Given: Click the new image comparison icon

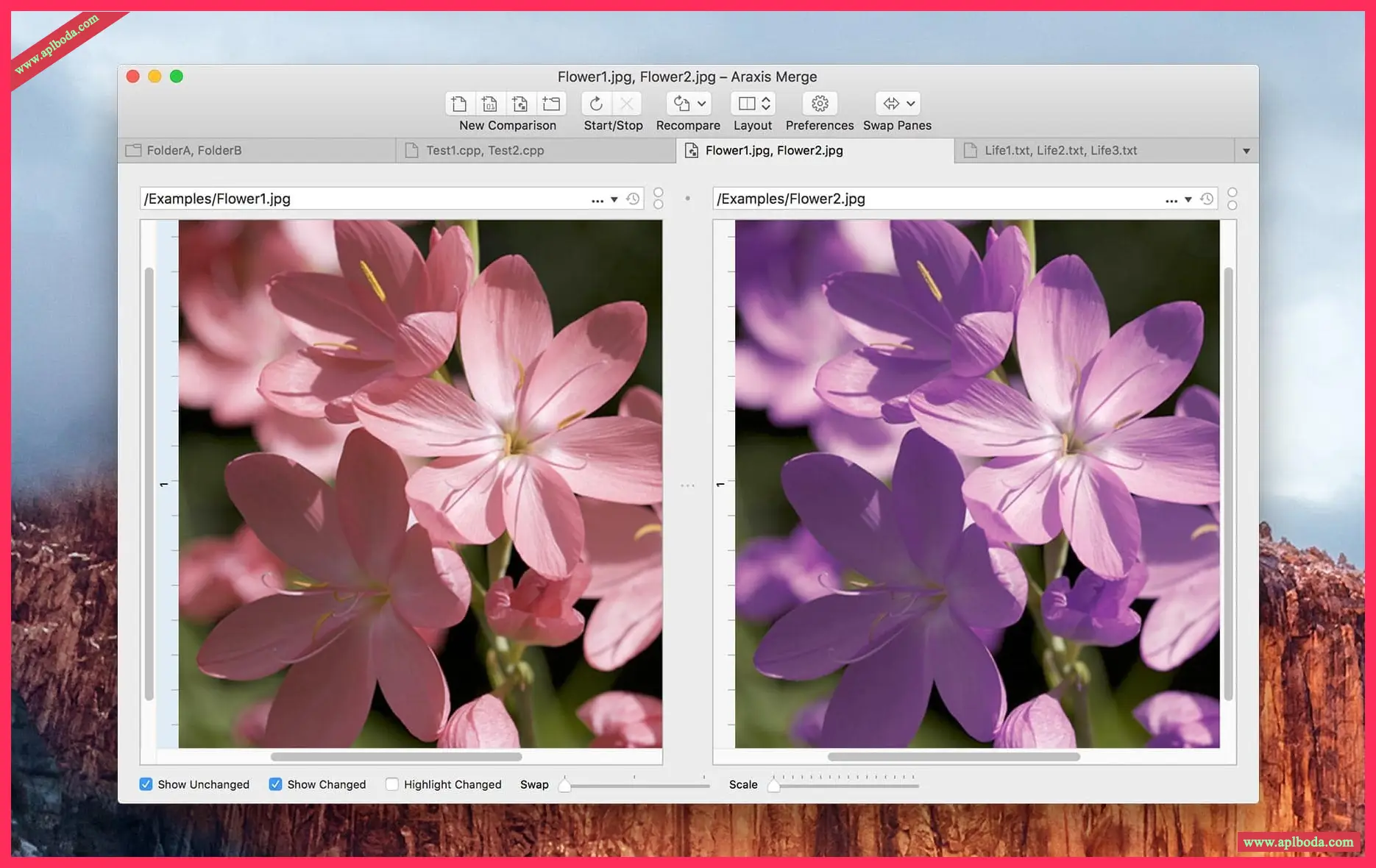Looking at the screenshot, I should pyautogui.click(x=520, y=104).
